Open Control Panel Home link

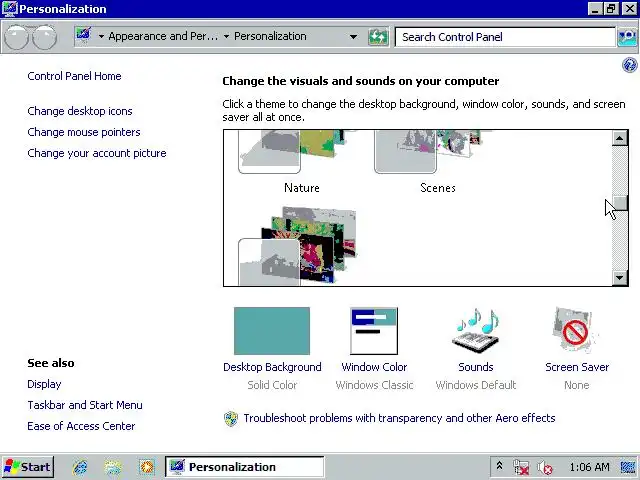[74, 76]
